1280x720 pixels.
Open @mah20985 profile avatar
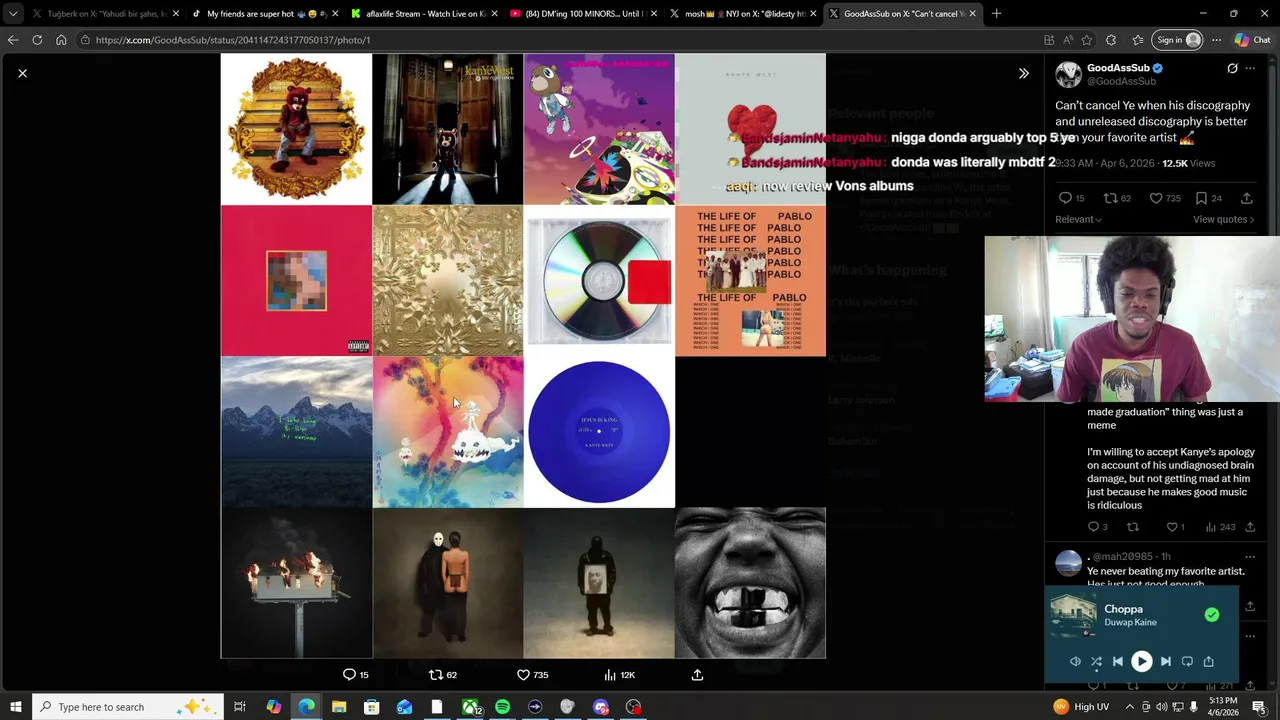pyautogui.click(x=1069, y=563)
